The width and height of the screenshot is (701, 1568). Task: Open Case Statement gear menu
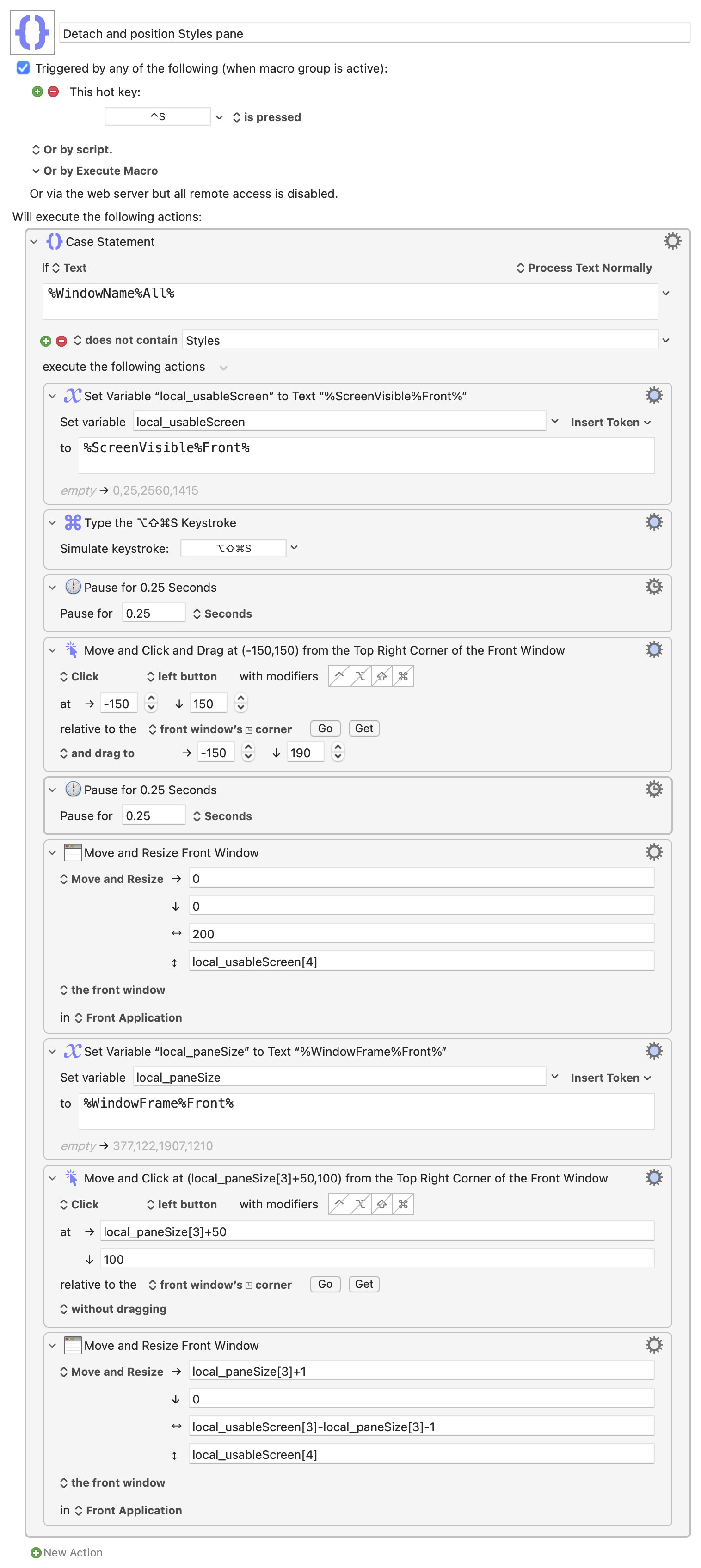point(672,241)
